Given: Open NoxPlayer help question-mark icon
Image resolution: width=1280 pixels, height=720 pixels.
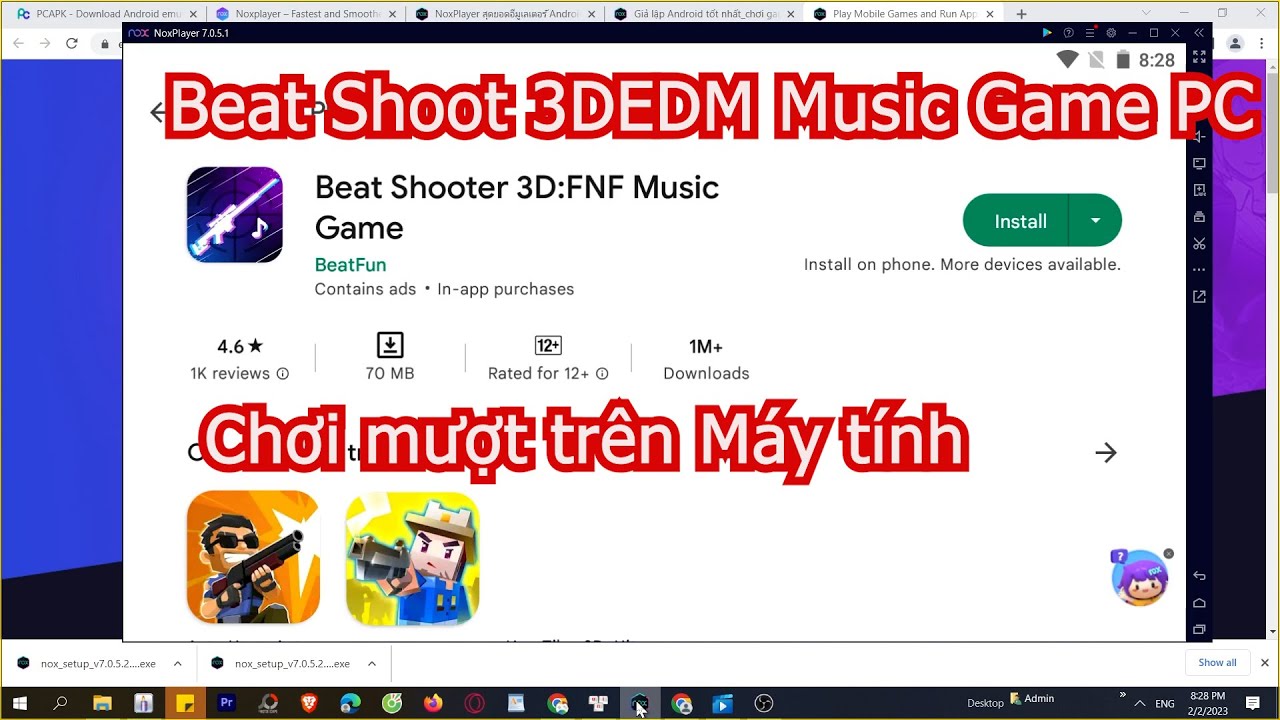Looking at the screenshot, I should (x=1069, y=33).
